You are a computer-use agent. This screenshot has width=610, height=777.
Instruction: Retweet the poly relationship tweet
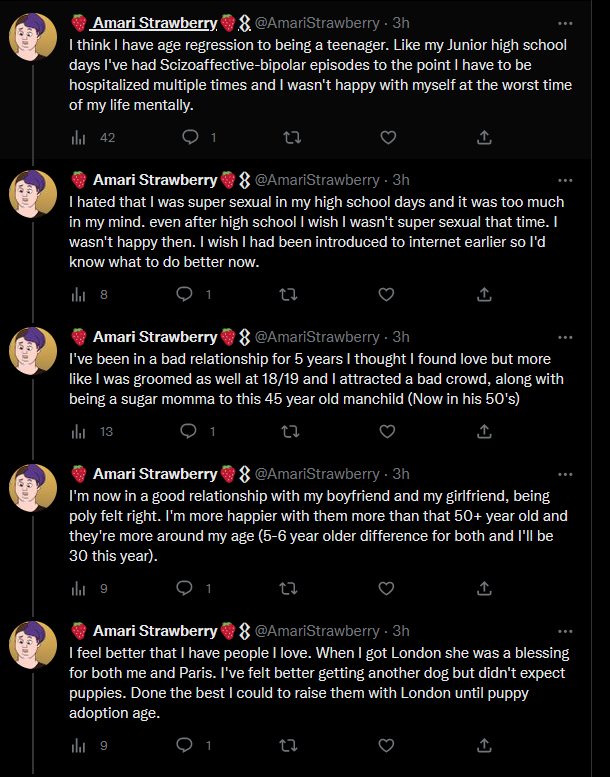click(289, 589)
